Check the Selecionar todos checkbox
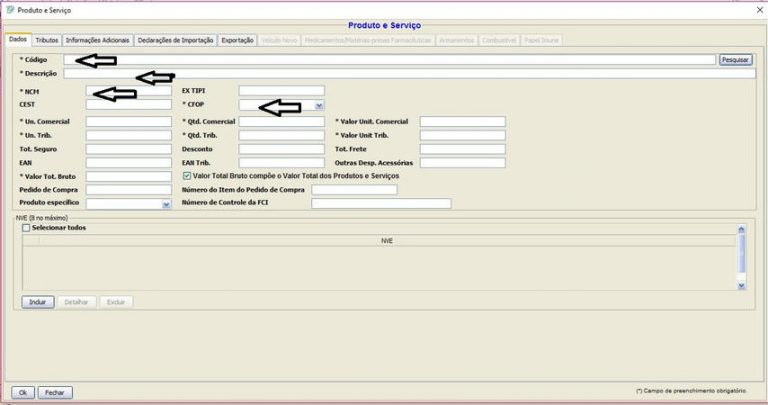The image size is (768, 405). (26, 228)
